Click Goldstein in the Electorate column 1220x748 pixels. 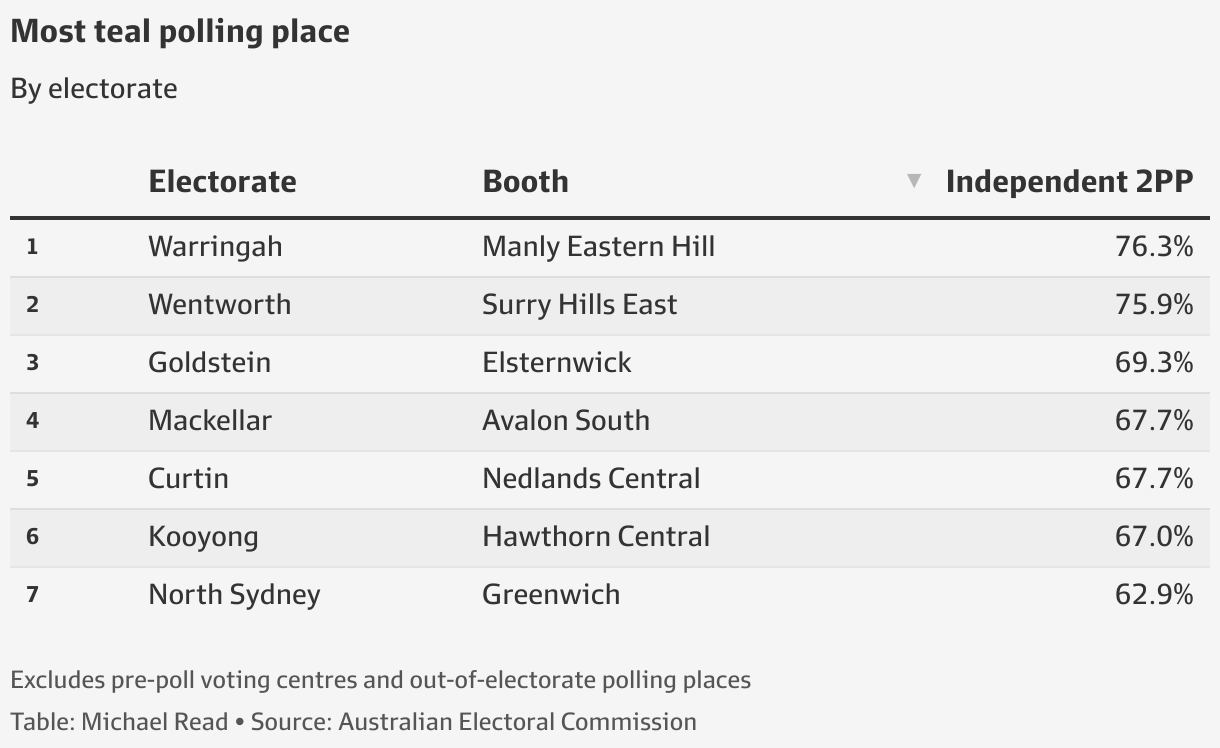209,362
